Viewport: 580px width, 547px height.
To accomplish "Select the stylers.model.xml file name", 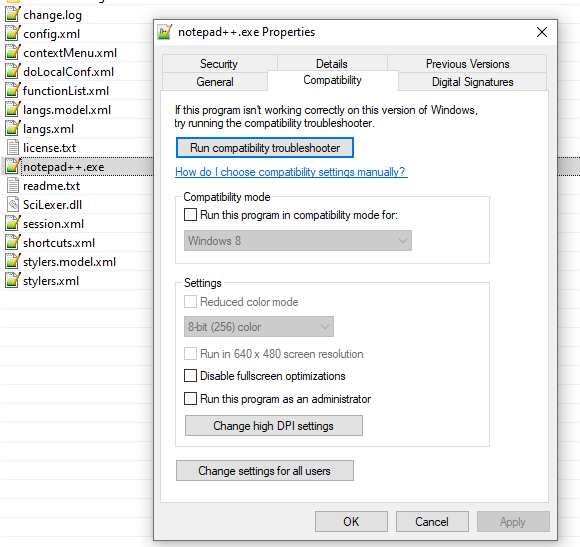I will 69,262.
